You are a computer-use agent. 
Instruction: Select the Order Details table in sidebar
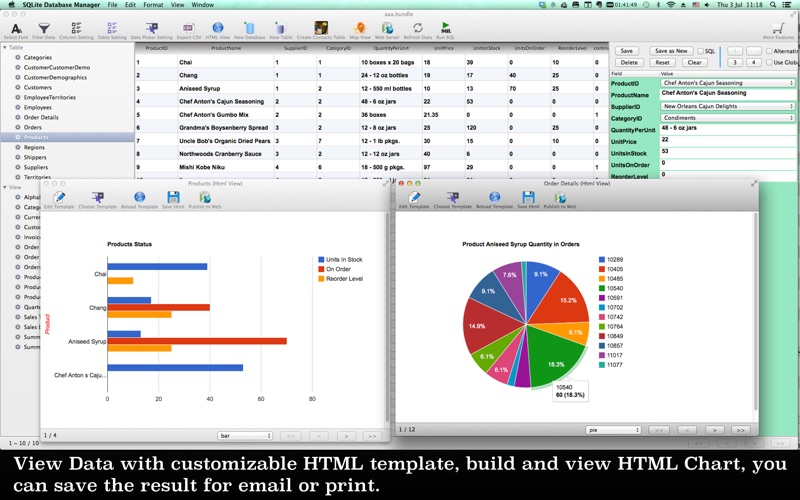pyautogui.click(x=41, y=117)
